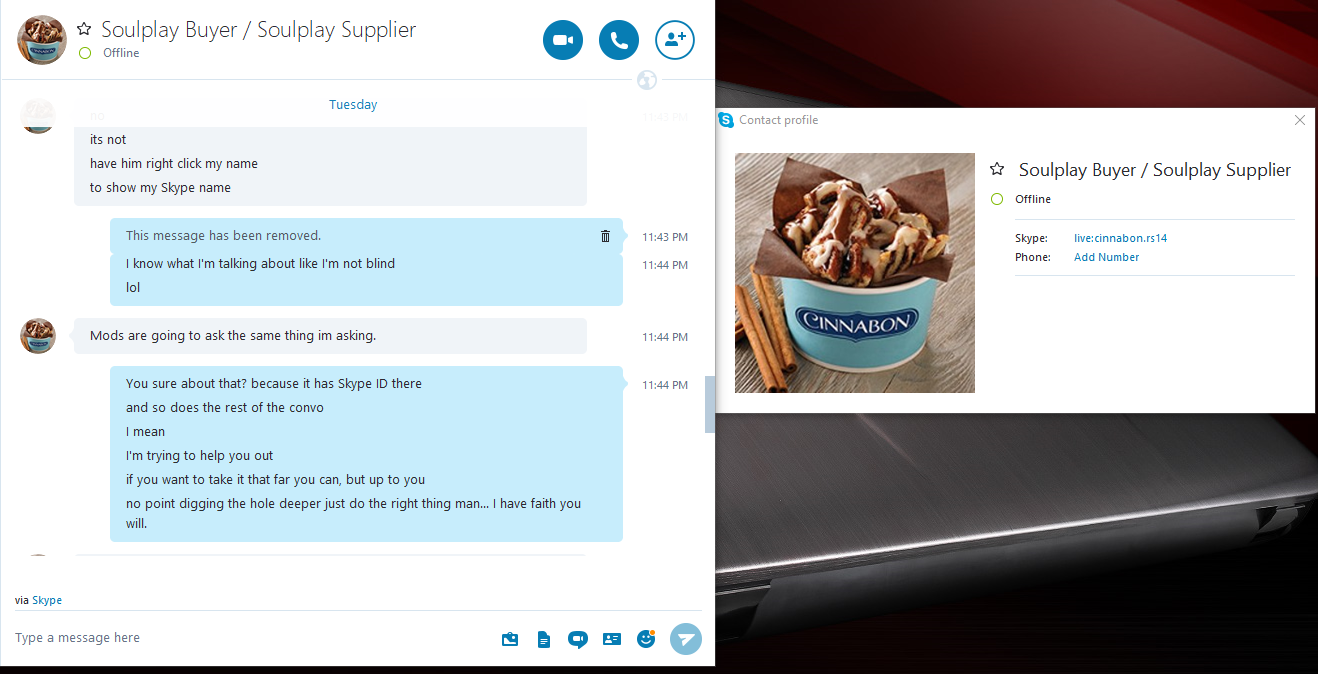The height and width of the screenshot is (674, 1318).
Task: Close the Contact profile window
Action: 1300,120
